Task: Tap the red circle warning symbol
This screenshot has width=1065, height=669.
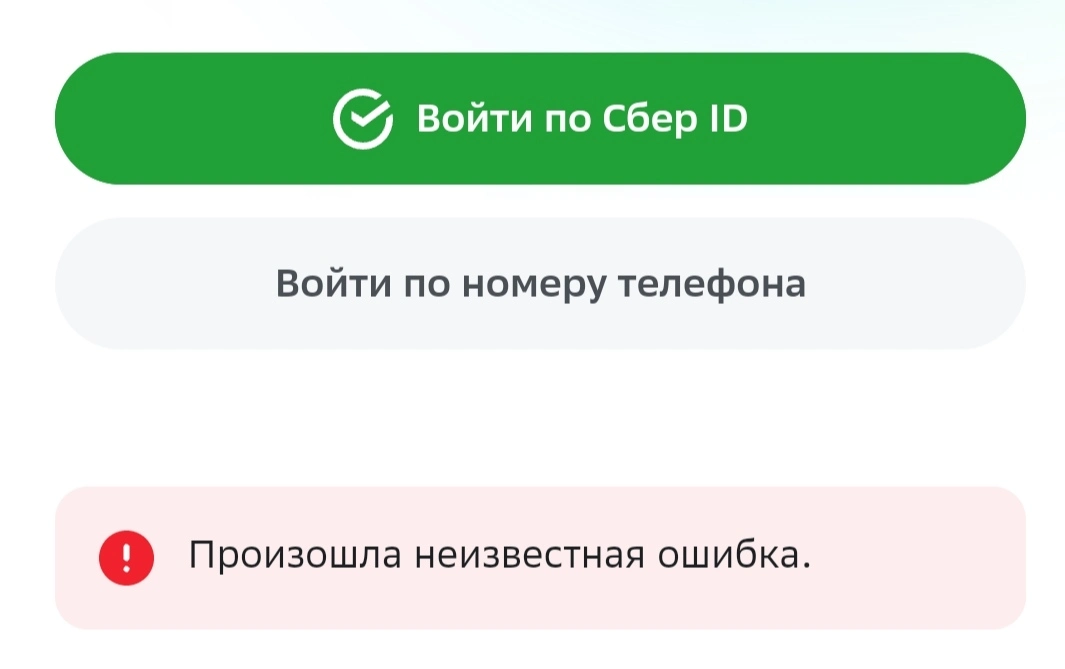Action: coord(126,558)
